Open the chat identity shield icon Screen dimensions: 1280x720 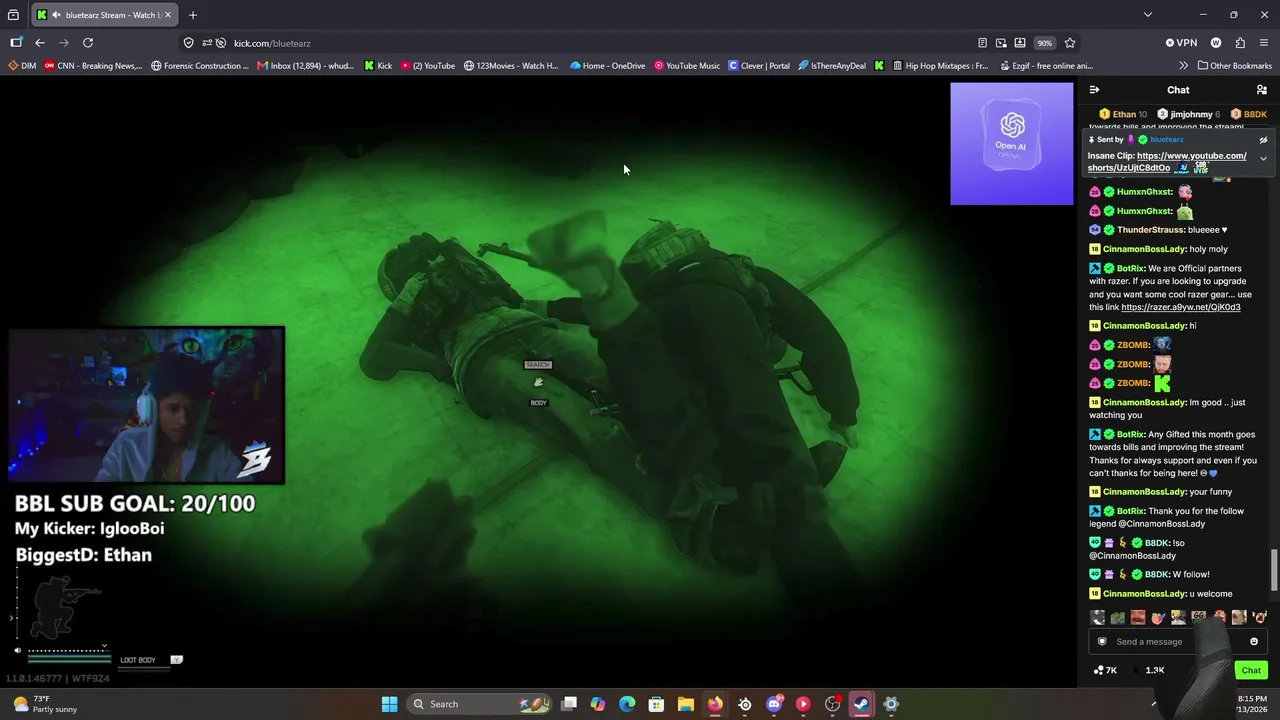pos(1102,642)
